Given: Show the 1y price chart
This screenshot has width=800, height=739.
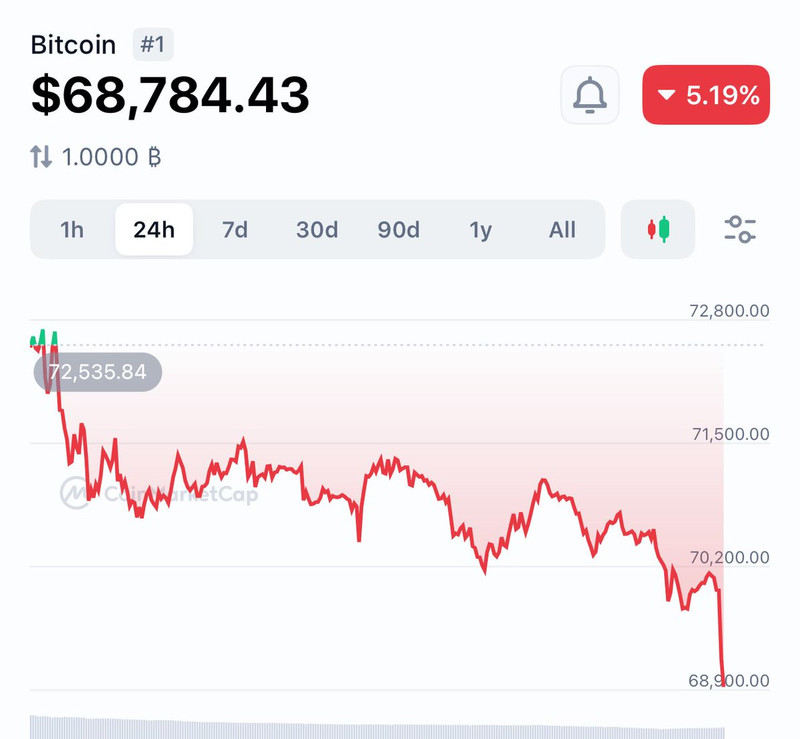Looking at the screenshot, I should click(x=481, y=230).
